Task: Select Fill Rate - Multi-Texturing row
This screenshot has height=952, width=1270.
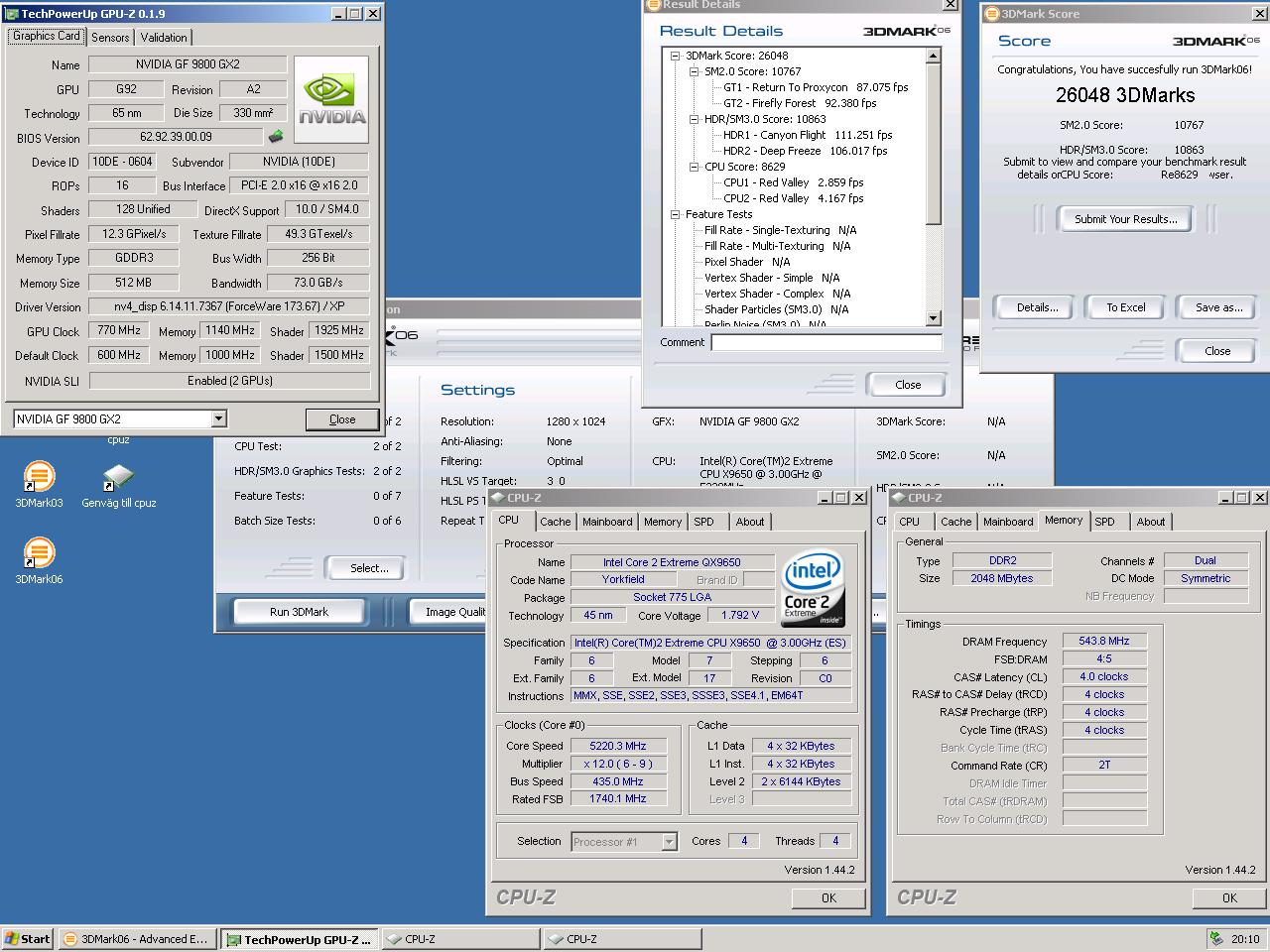Action: pos(777,246)
